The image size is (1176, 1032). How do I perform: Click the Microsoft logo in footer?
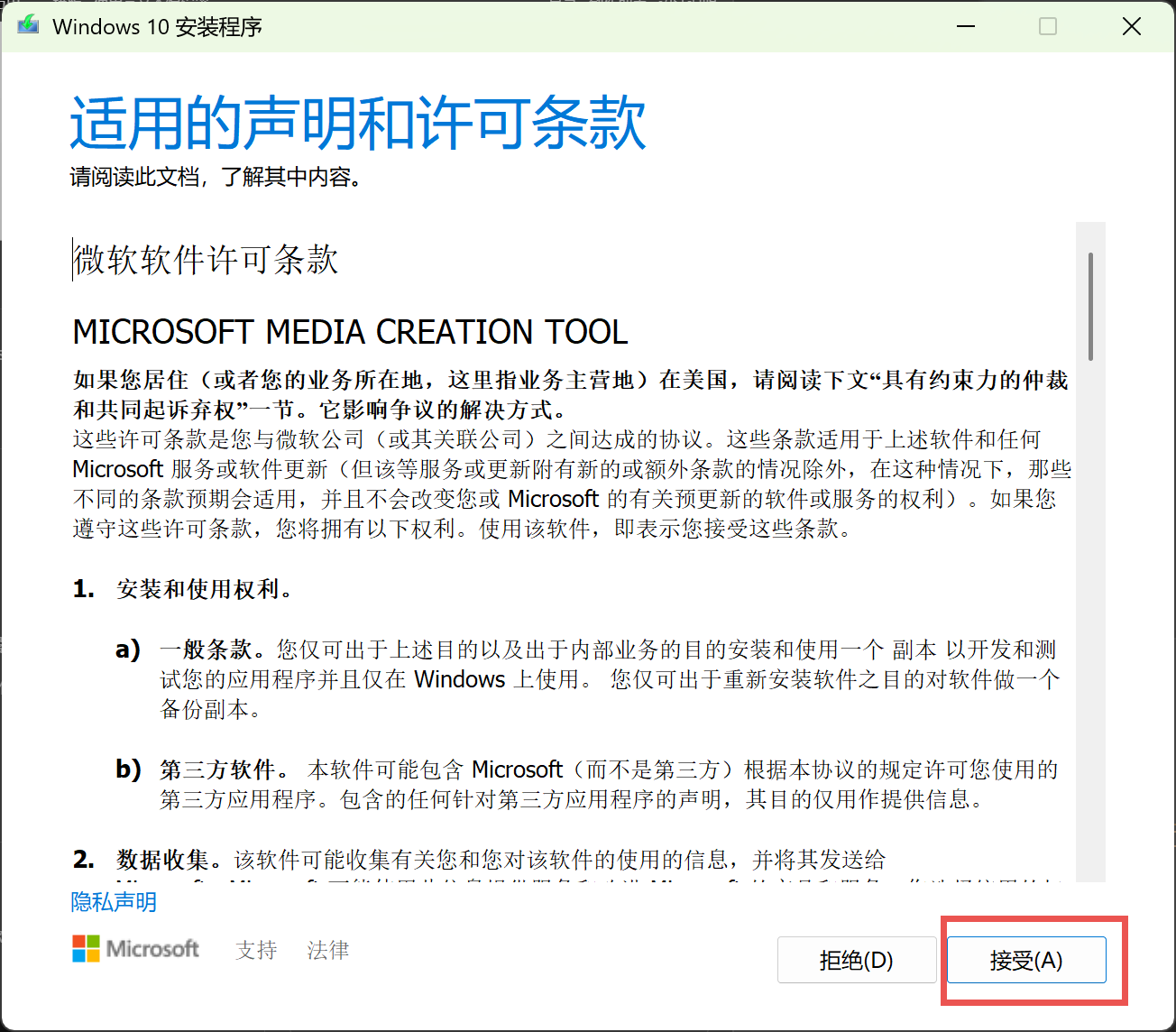pyautogui.click(x=135, y=949)
